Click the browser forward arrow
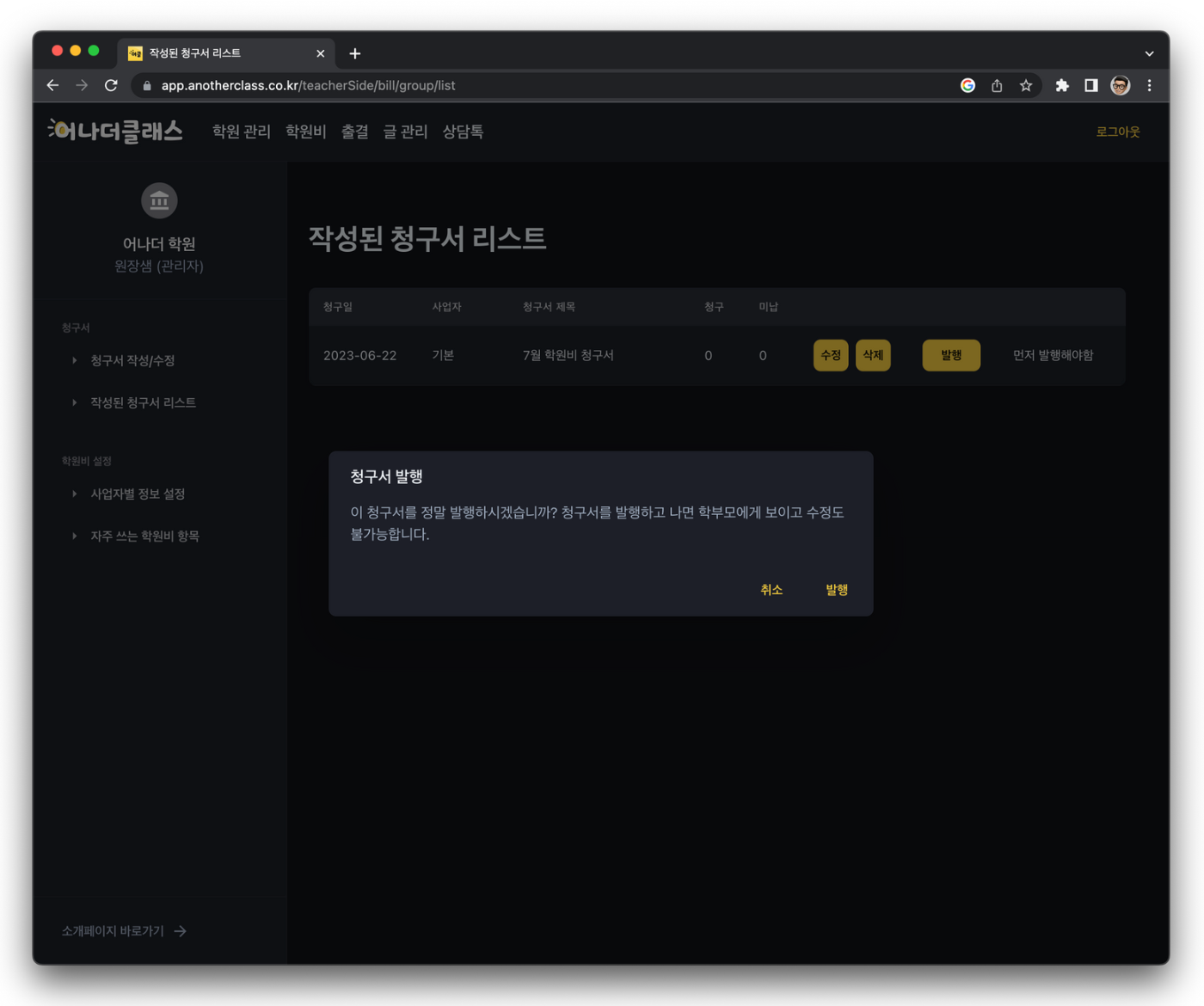Image resolution: width=1204 pixels, height=1006 pixels. (82, 85)
